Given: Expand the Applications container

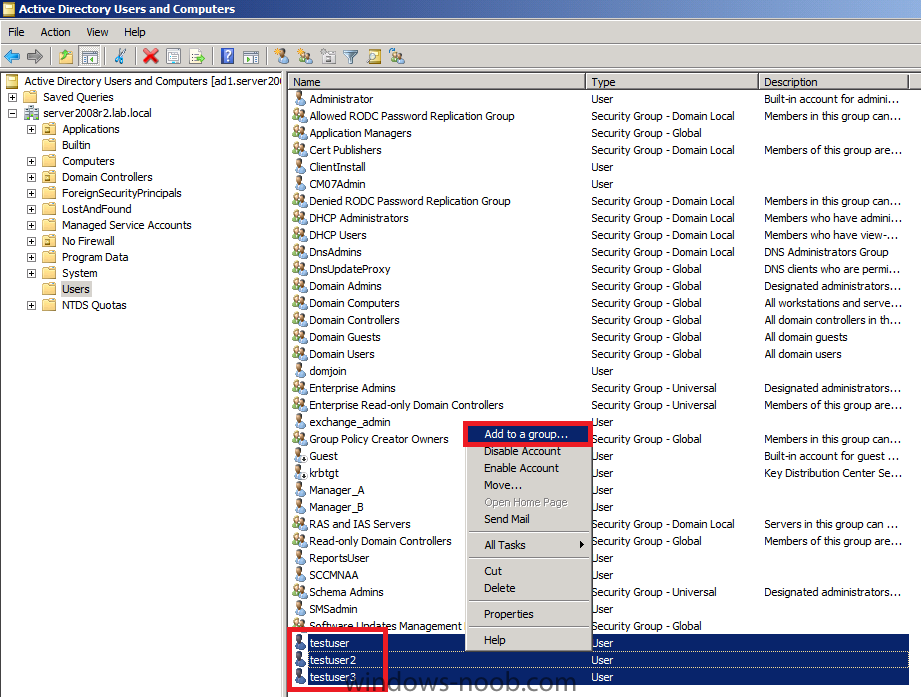Looking at the screenshot, I should 32,129.
